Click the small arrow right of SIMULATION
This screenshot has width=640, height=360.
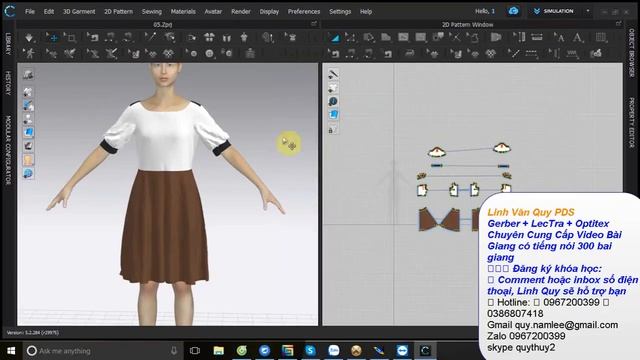click(588, 11)
